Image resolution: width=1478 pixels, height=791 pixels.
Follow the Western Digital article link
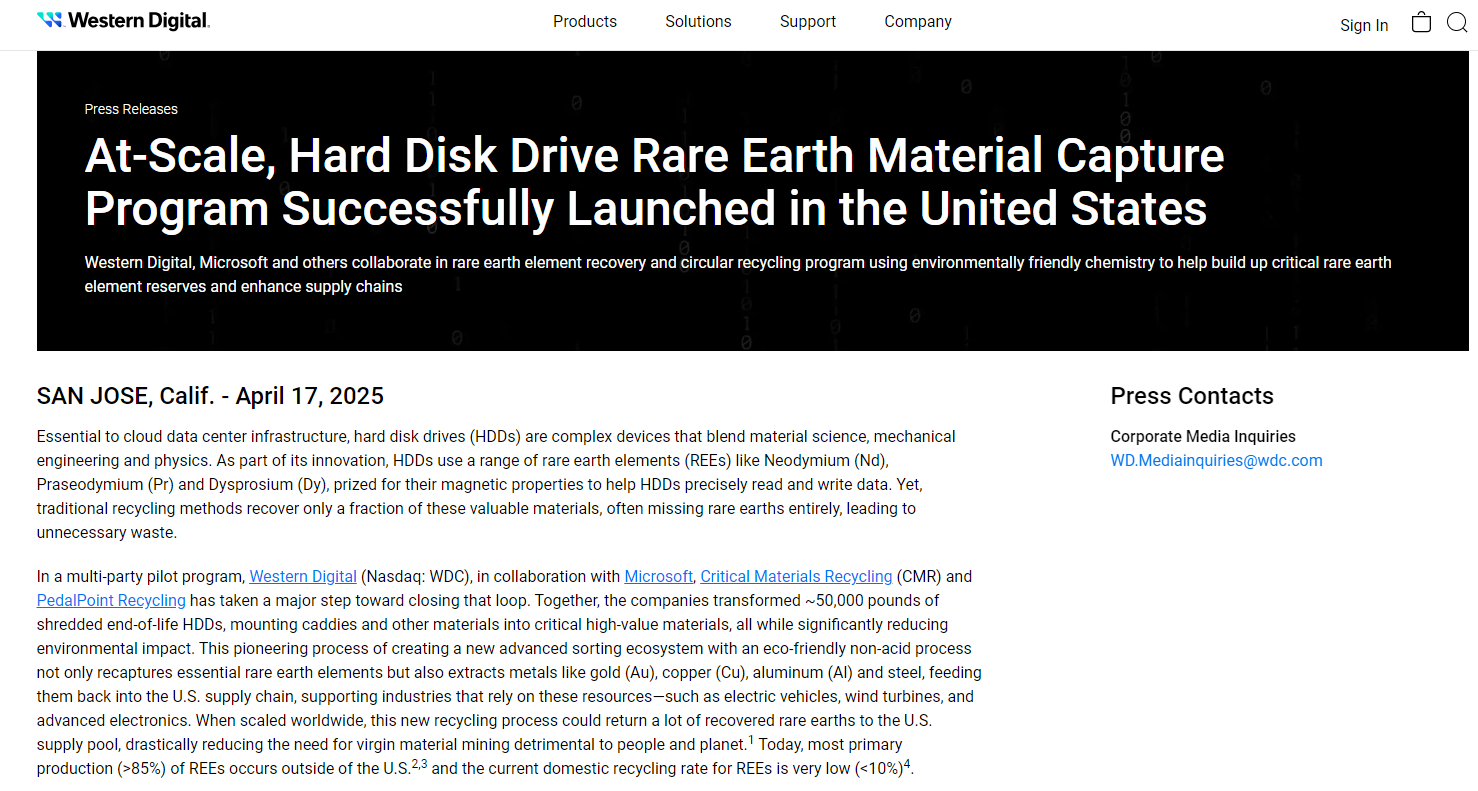(303, 576)
